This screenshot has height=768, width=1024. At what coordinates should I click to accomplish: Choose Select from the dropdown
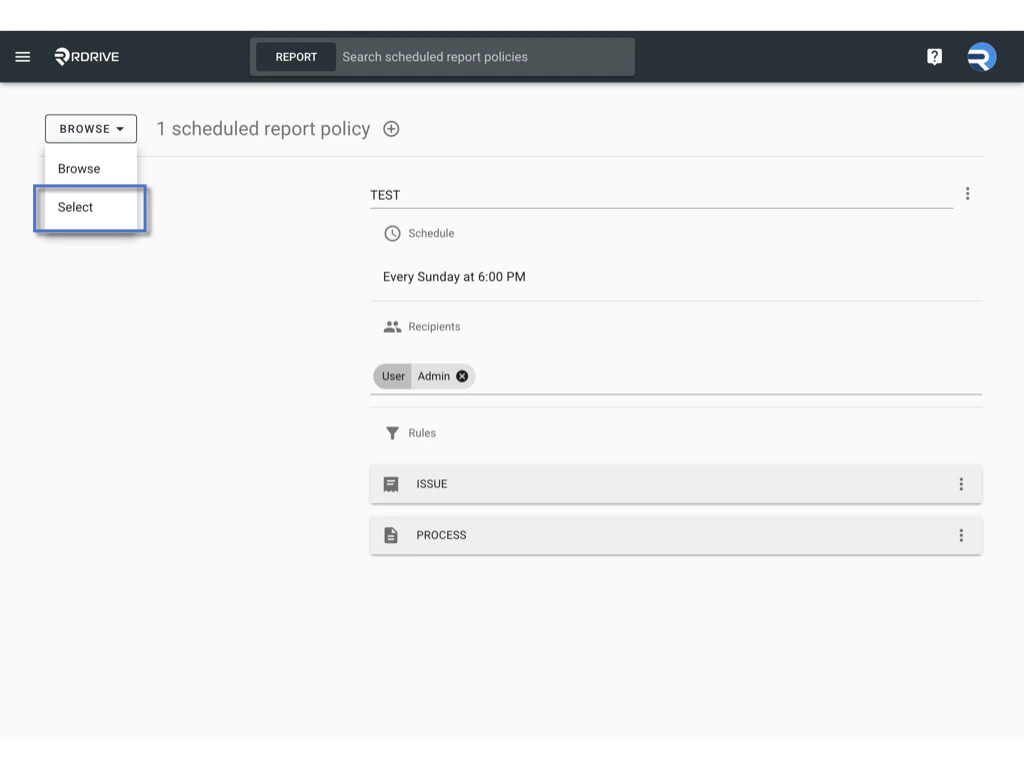point(74,207)
